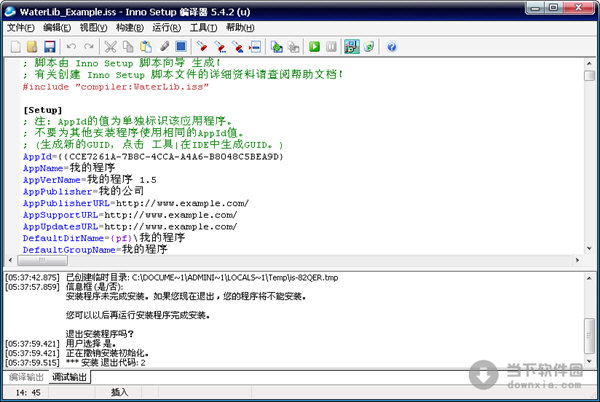Click the blue Help question mark icon
The image size is (600, 402).
[391, 47]
